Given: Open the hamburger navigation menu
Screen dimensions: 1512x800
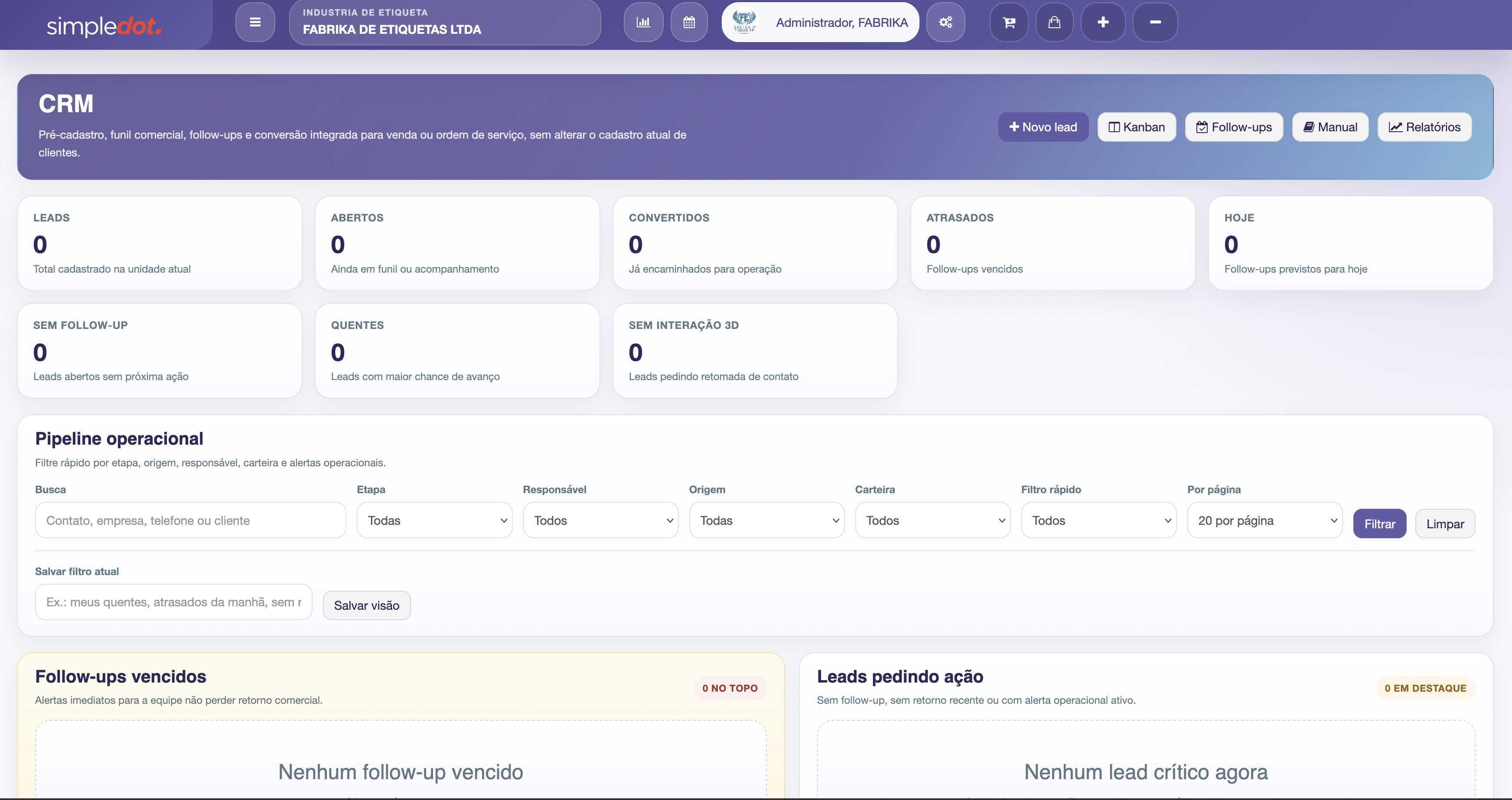Looking at the screenshot, I should point(255,22).
